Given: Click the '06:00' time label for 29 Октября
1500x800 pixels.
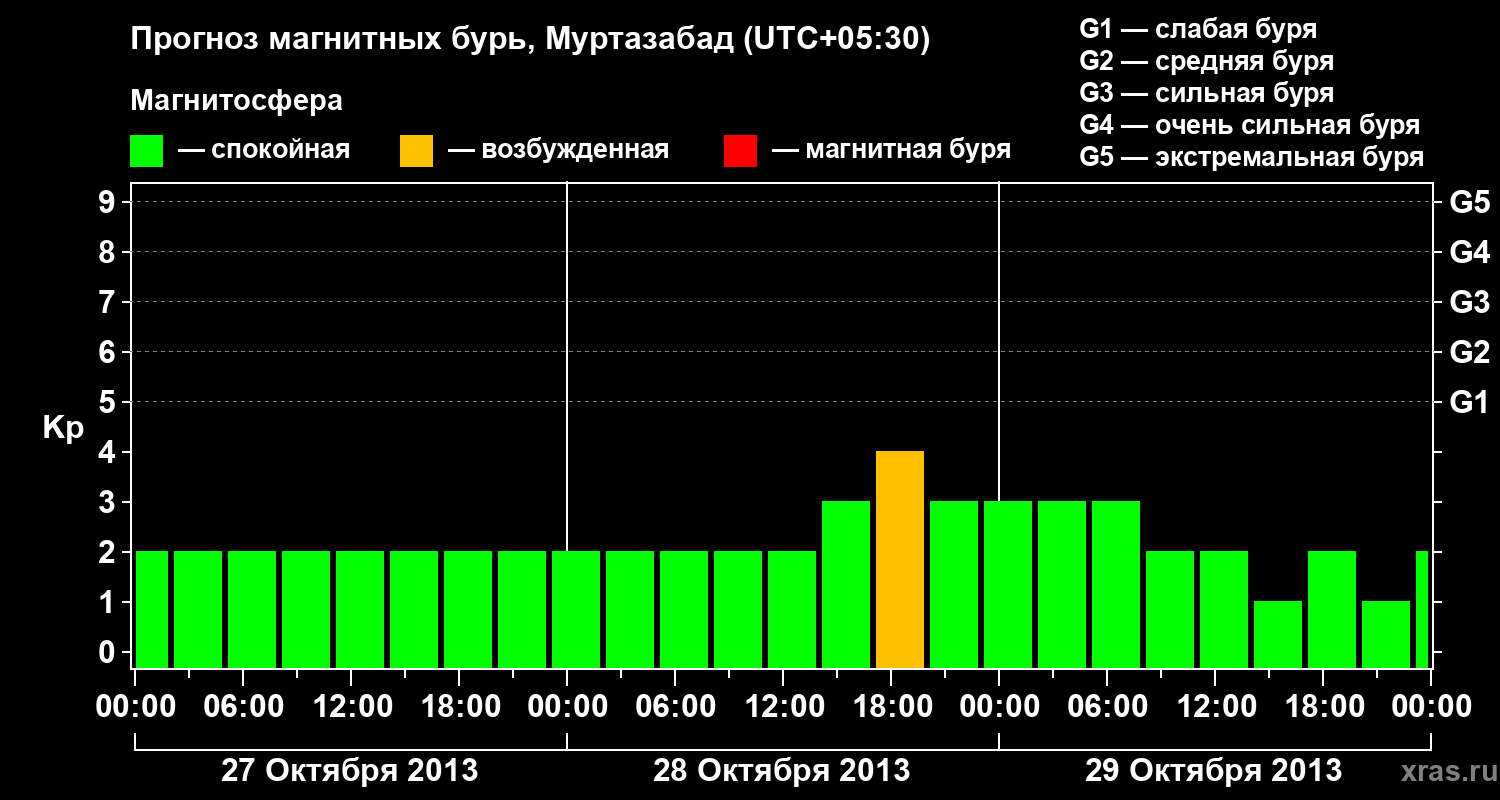Looking at the screenshot, I should 1109,706.
